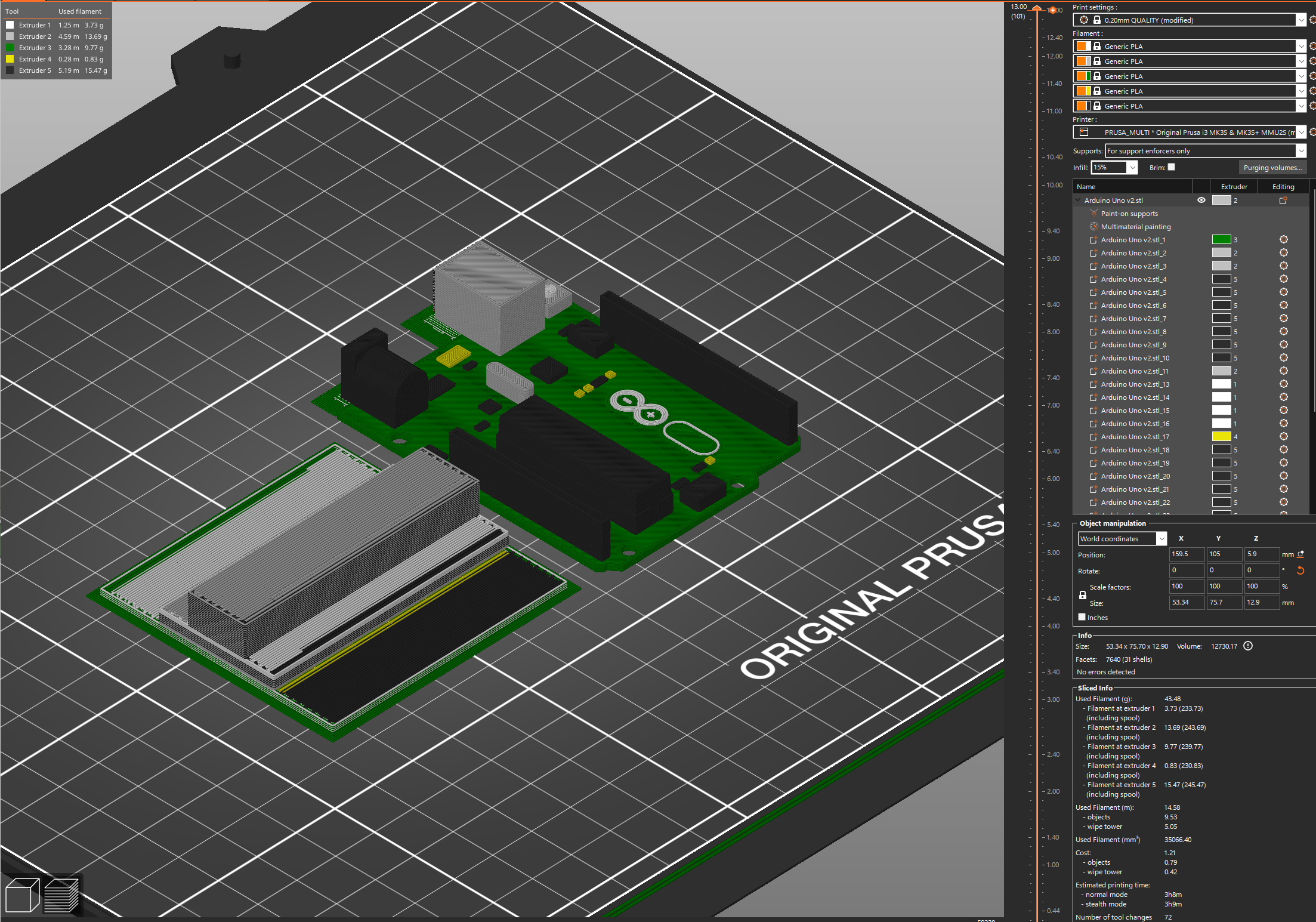The height and width of the screenshot is (922, 1316).
Task: Click the object settings icon in the Editing column
Action: [x=1282, y=200]
